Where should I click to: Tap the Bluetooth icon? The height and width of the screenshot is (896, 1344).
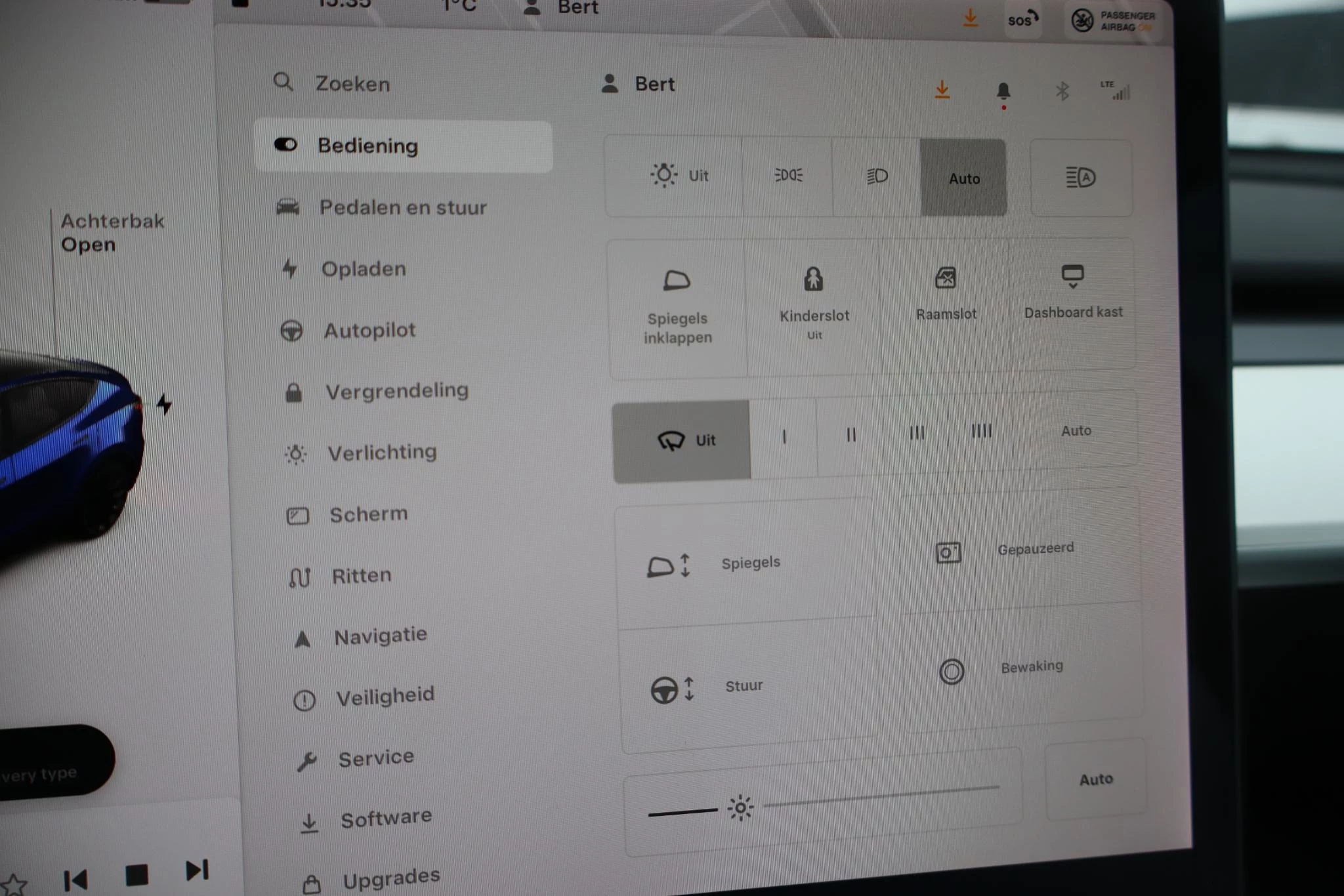tap(1062, 91)
